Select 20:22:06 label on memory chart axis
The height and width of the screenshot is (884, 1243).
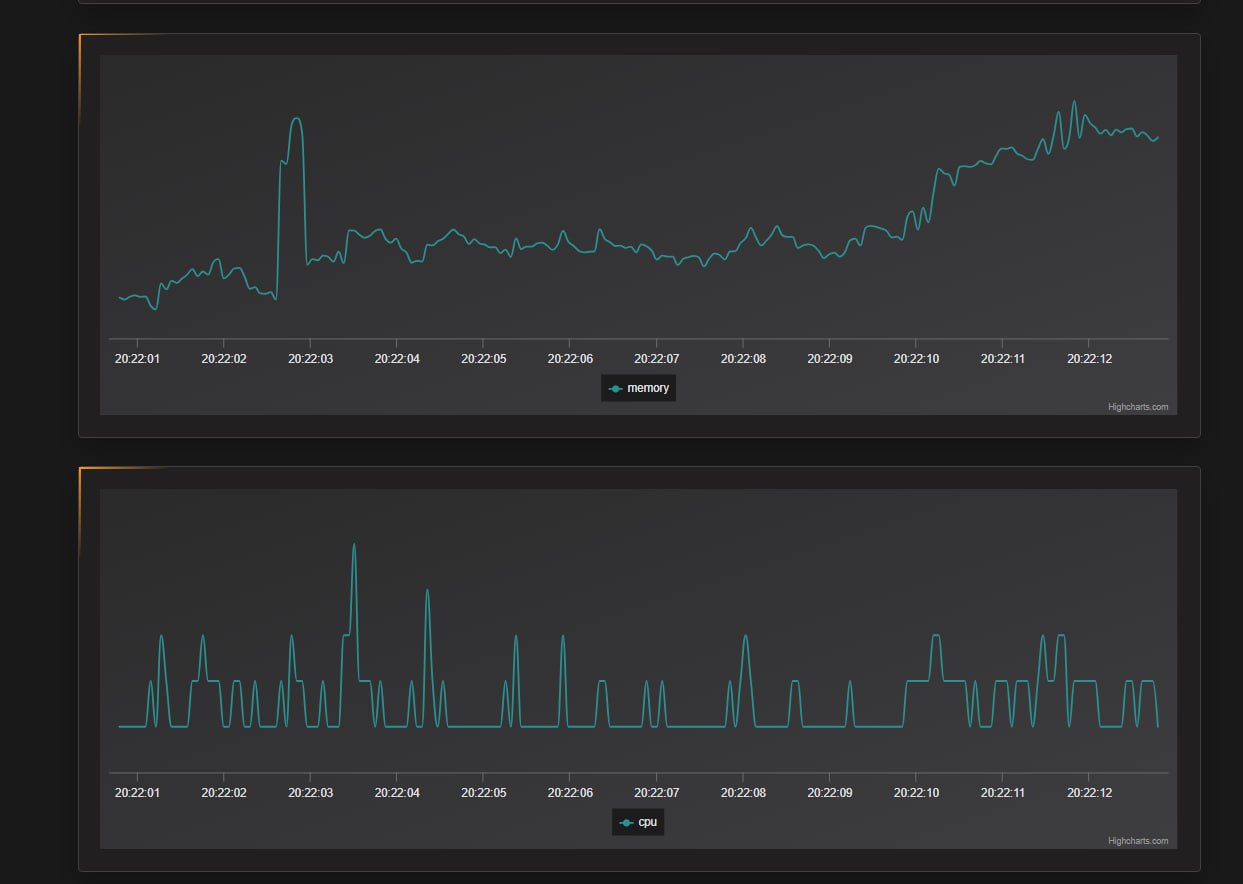point(570,358)
